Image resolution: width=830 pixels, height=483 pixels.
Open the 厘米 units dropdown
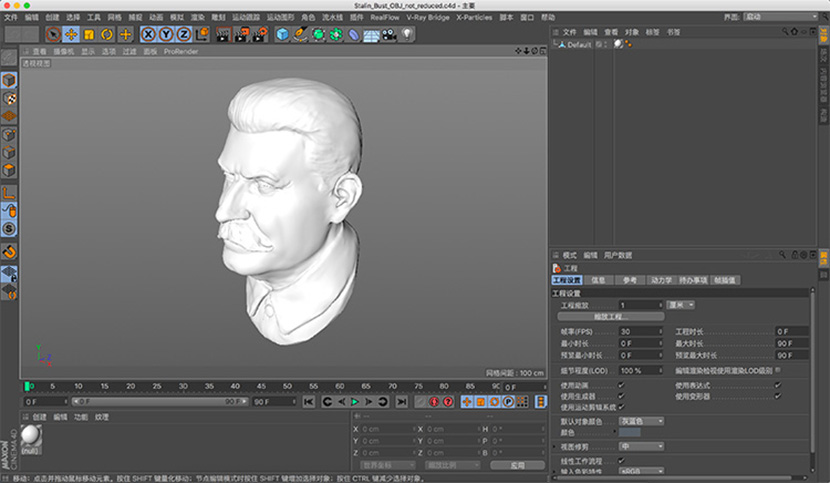click(680, 305)
